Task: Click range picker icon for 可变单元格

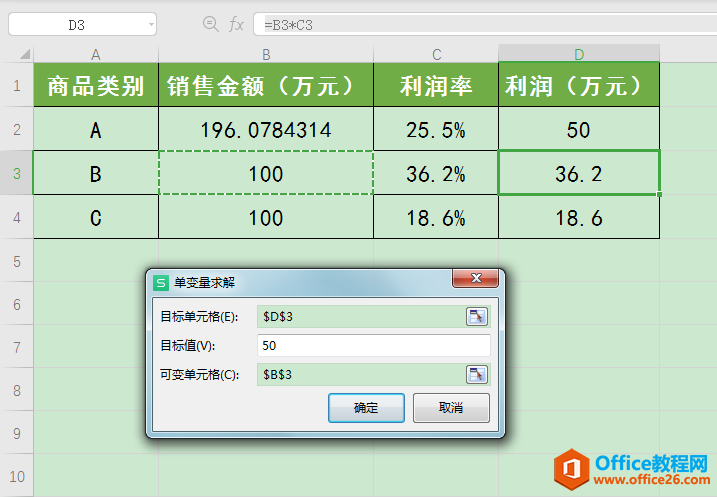Action: point(477,374)
